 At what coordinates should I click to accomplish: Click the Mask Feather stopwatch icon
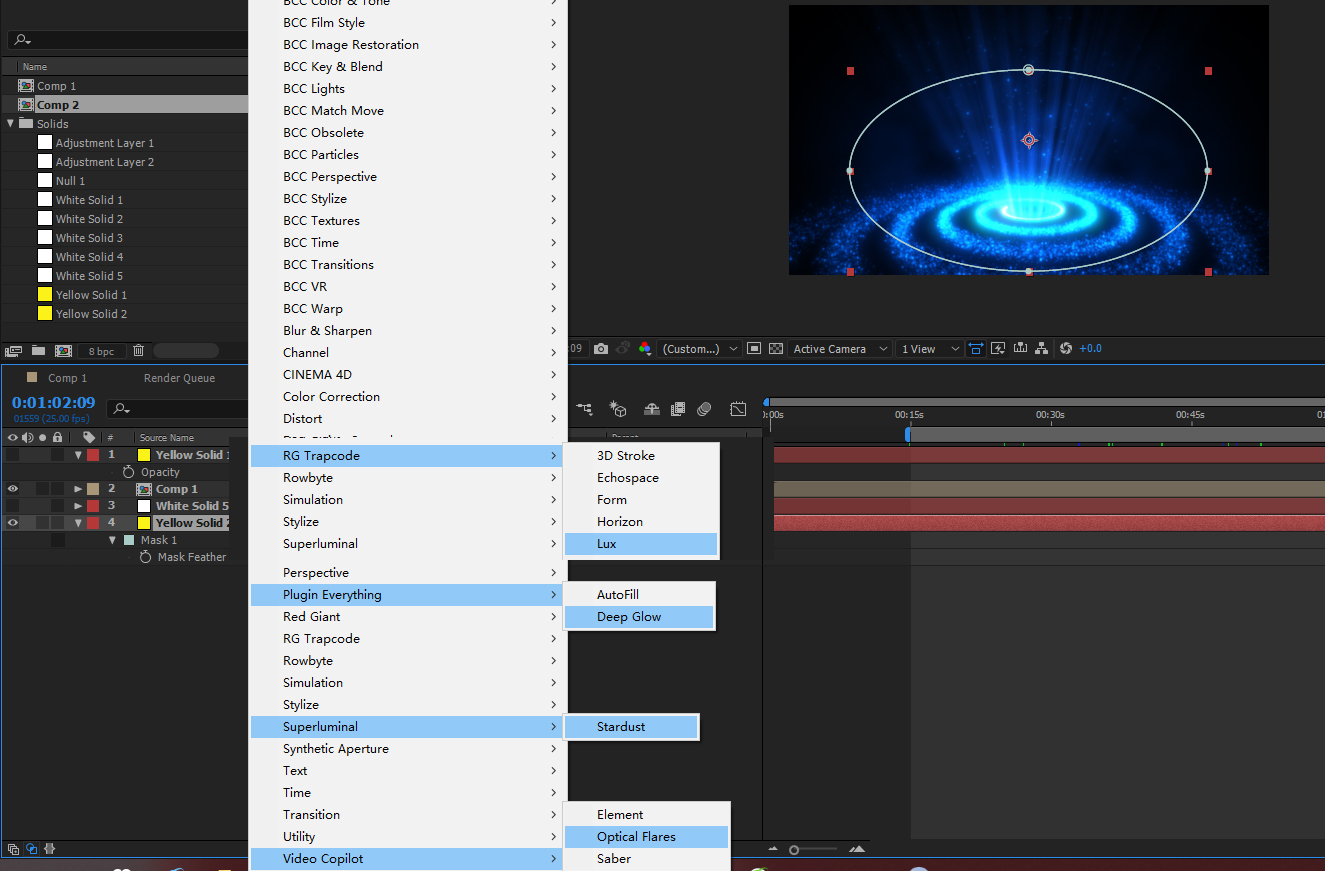coord(146,557)
